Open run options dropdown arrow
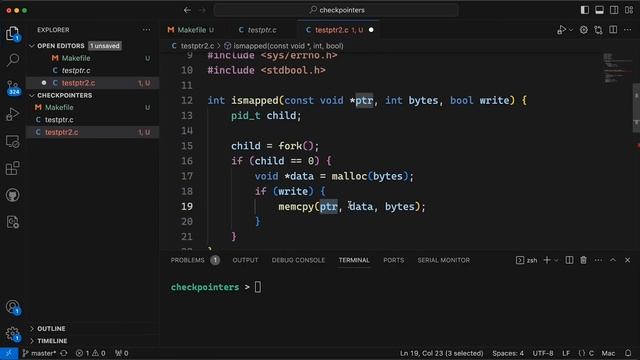This screenshot has width=640, height=360. tap(571, 30)
